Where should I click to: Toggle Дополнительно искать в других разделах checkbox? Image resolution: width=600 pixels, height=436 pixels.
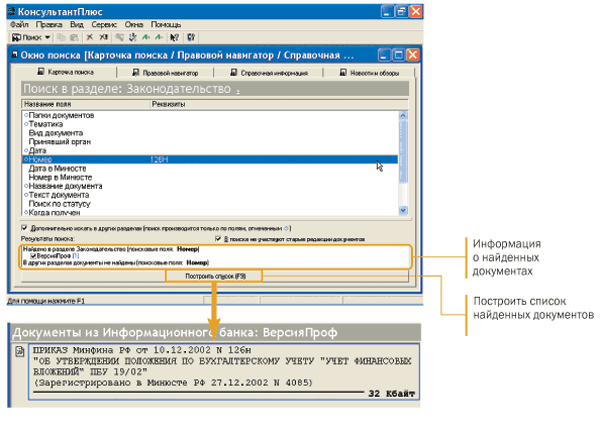pyautogui.click(x=24, y=228)
